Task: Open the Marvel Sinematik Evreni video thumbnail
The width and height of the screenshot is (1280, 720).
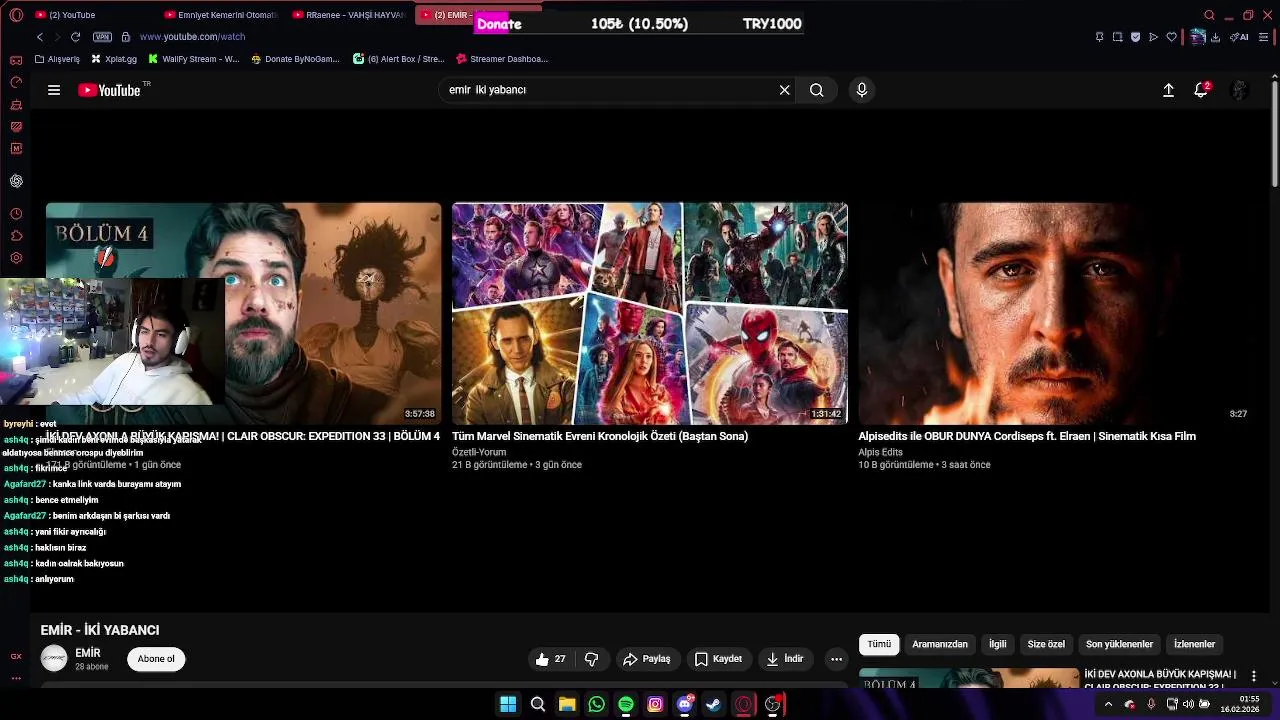Action: pos(650,314)
